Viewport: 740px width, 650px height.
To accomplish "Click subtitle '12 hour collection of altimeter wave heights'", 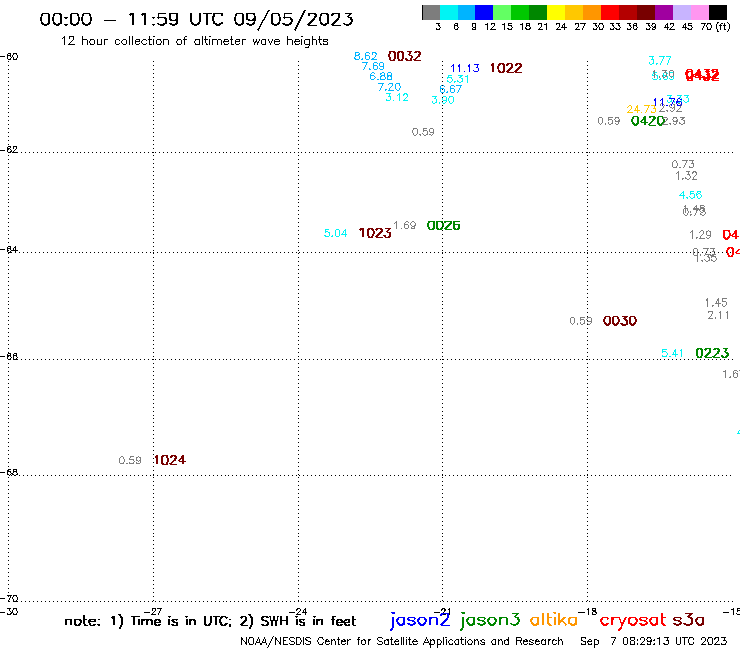I will click(x=194, y=41).
